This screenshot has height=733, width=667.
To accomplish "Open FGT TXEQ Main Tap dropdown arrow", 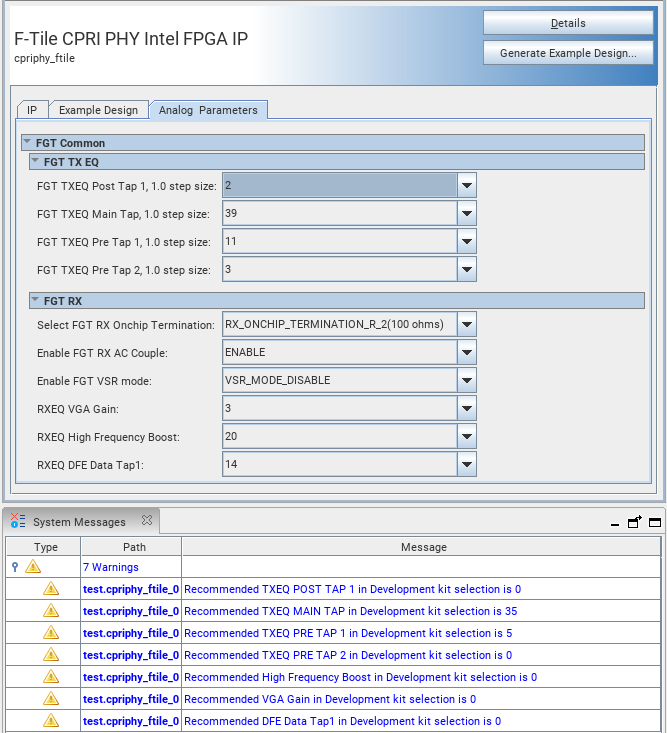I will (466, 214).
